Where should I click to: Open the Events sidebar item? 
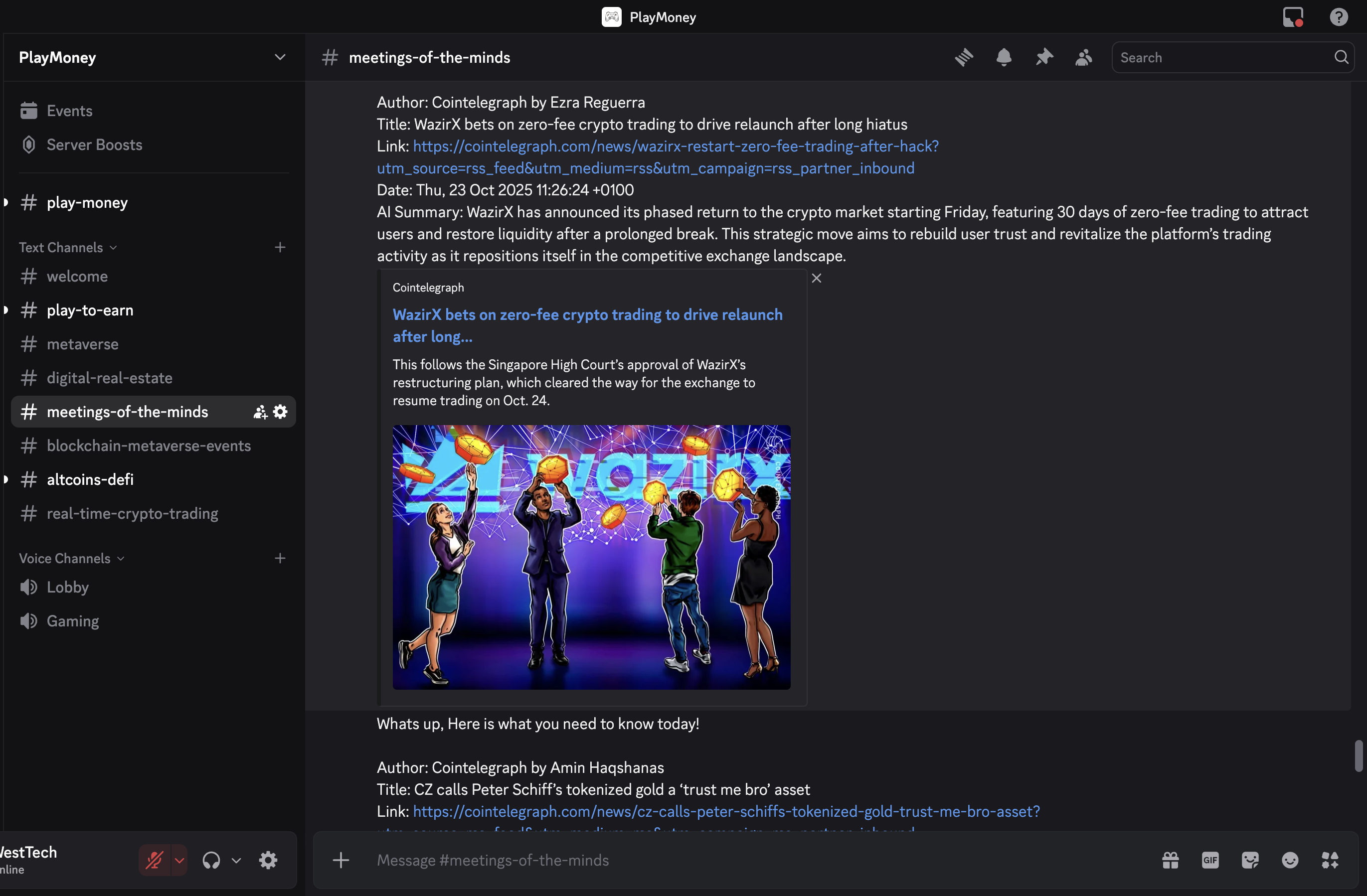69,111
